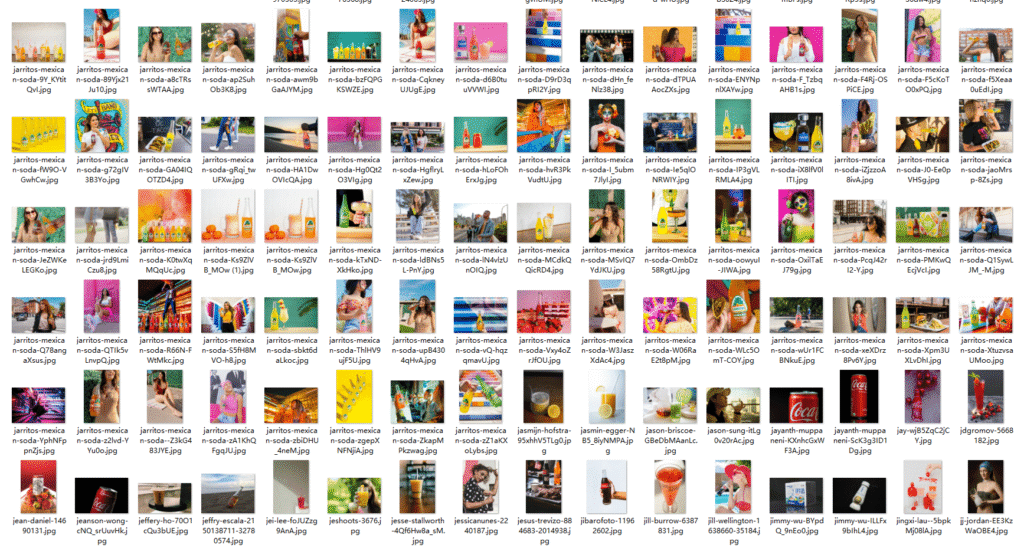Image resolution: width=1024 pixels, height=548 pixels.
Task: Select thumbnail of jarritos-mexican-soda-dHn_feNlz38.jpg
Action: [607, 46]
